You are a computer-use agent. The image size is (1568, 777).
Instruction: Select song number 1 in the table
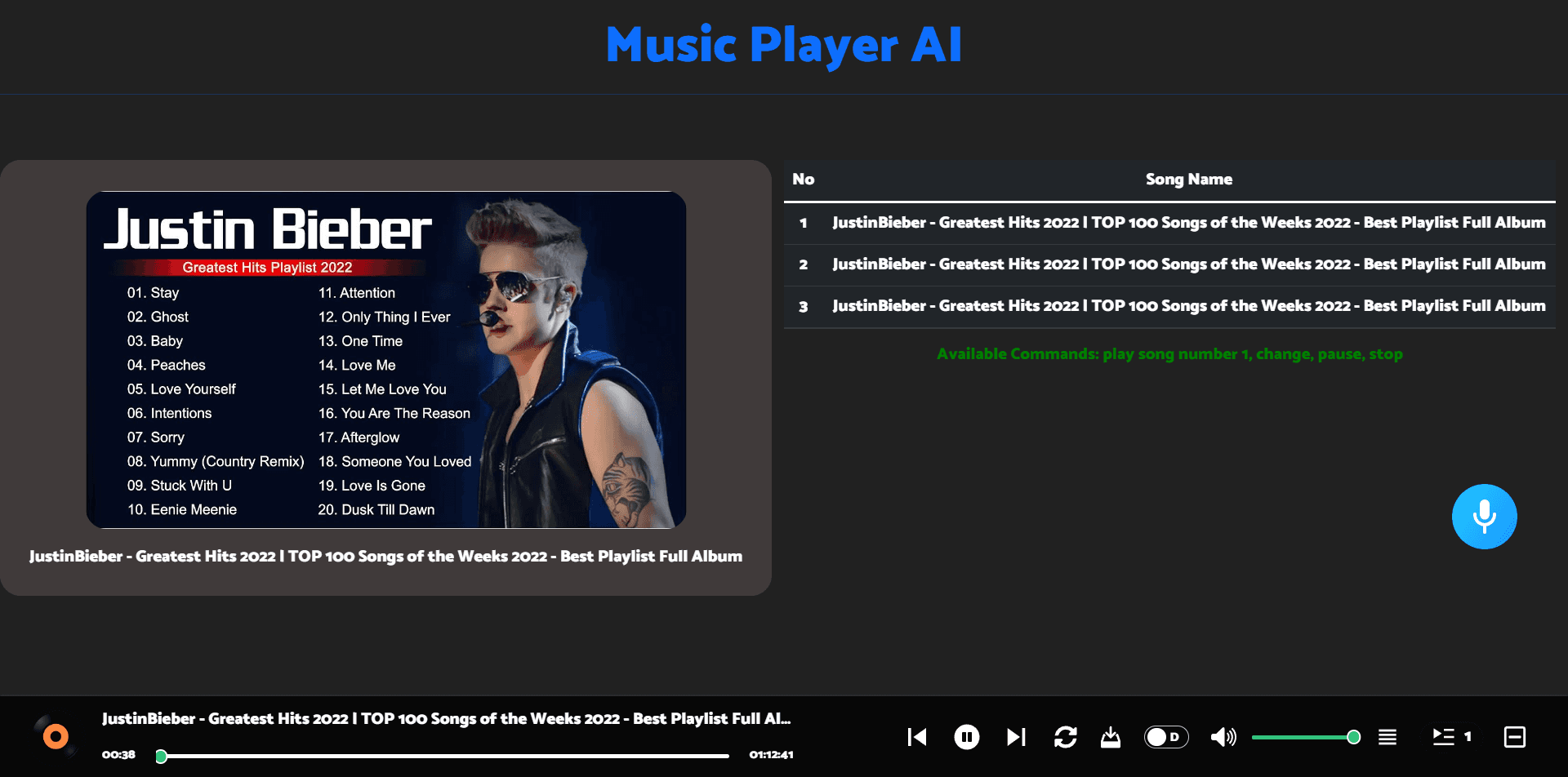1169,223
